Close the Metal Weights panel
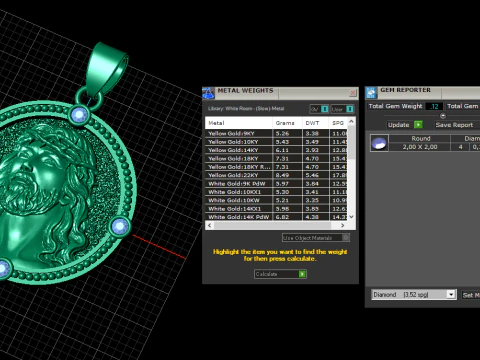Screen dimensions: 480x360 pyautogui.click(x=353, y=93)
